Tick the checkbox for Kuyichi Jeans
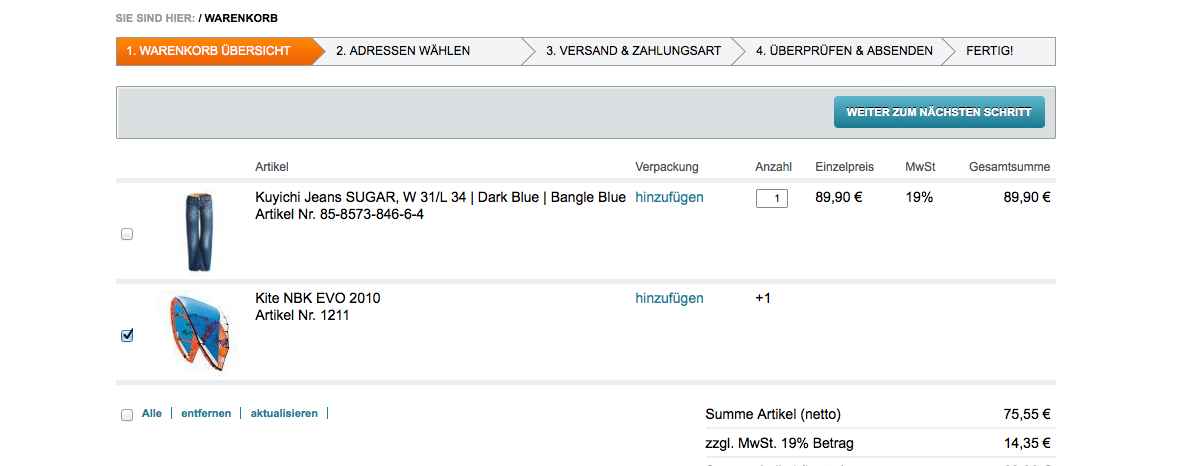Screen dimensions: 1195x466 click(x=127, y=235)
